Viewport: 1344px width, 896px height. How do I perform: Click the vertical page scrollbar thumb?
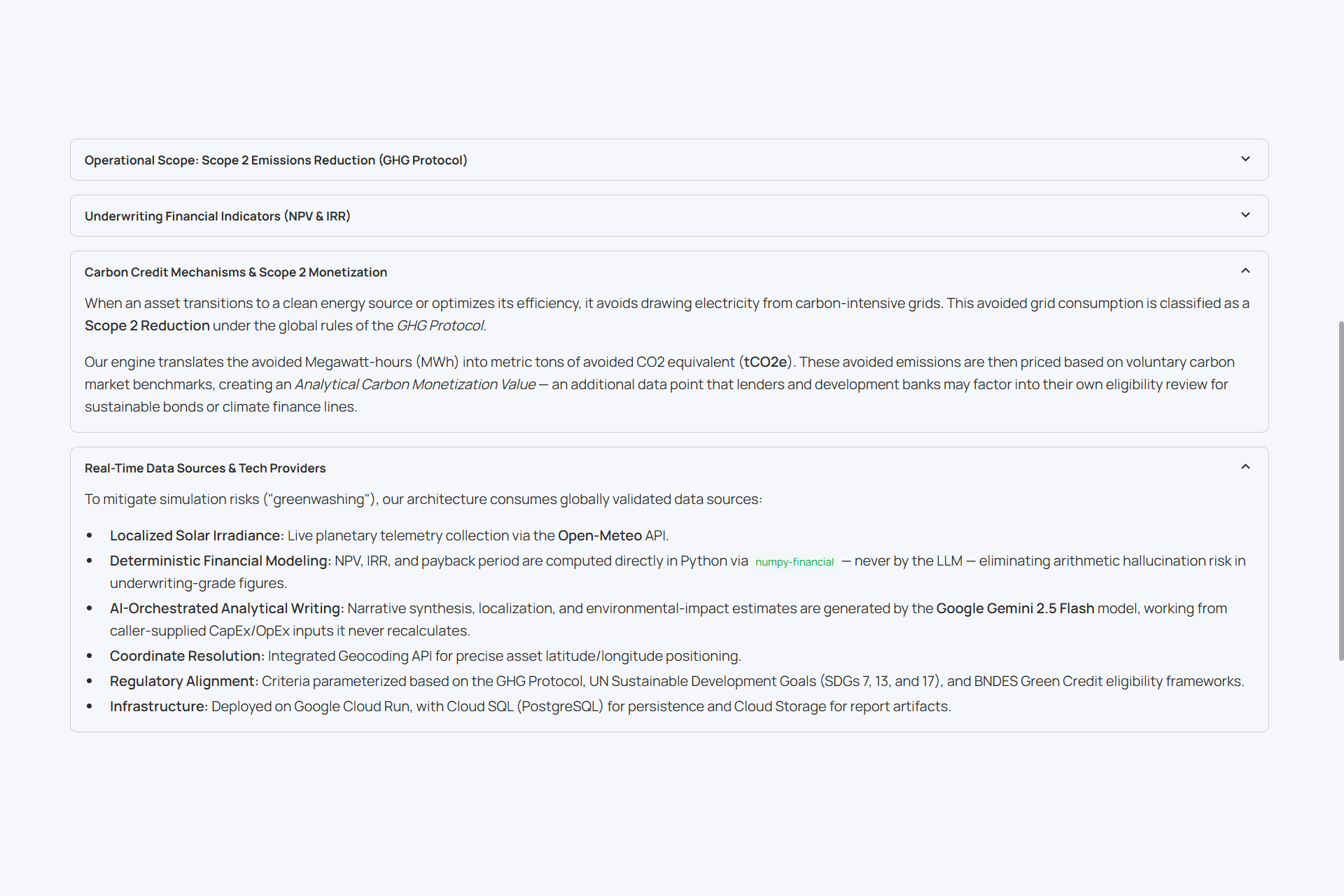[1340, 490]
